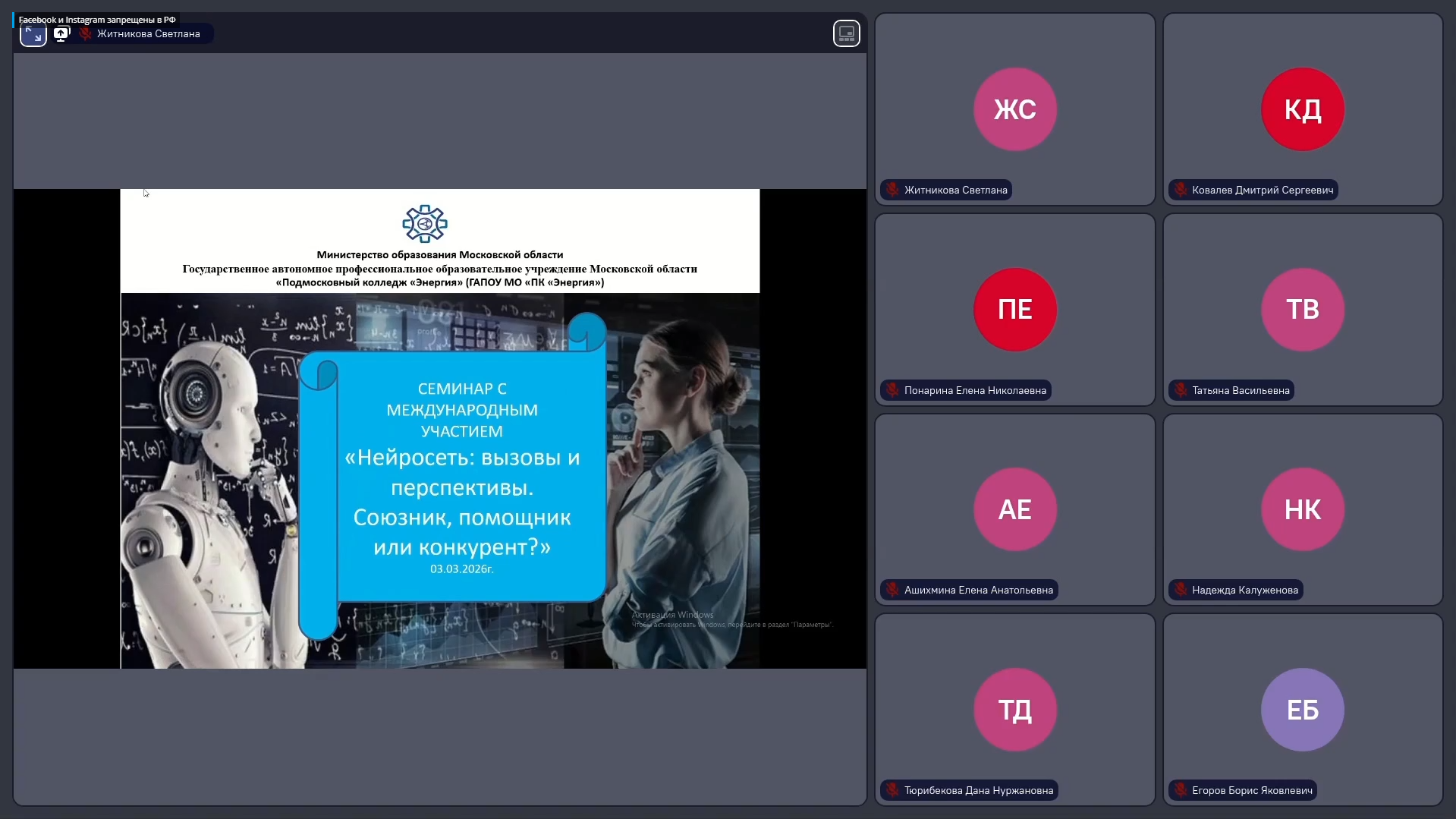Click the muted mic icon on the presenter label

(x=86, y=34)
